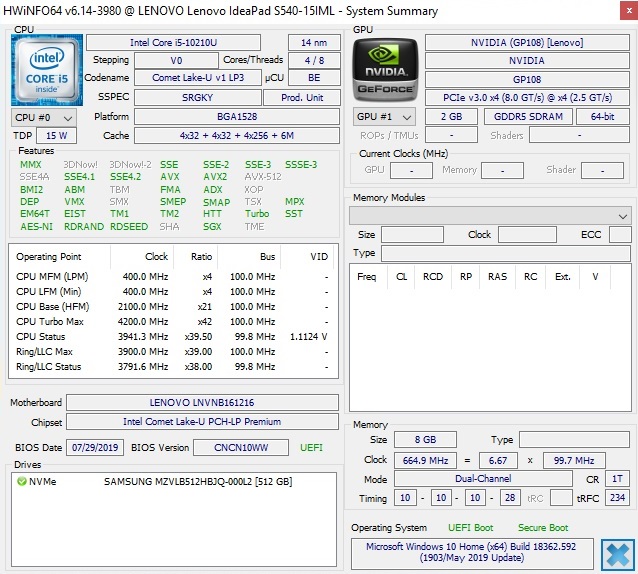Click the Clock column header
638x574 pixels.
click(157, 257)
